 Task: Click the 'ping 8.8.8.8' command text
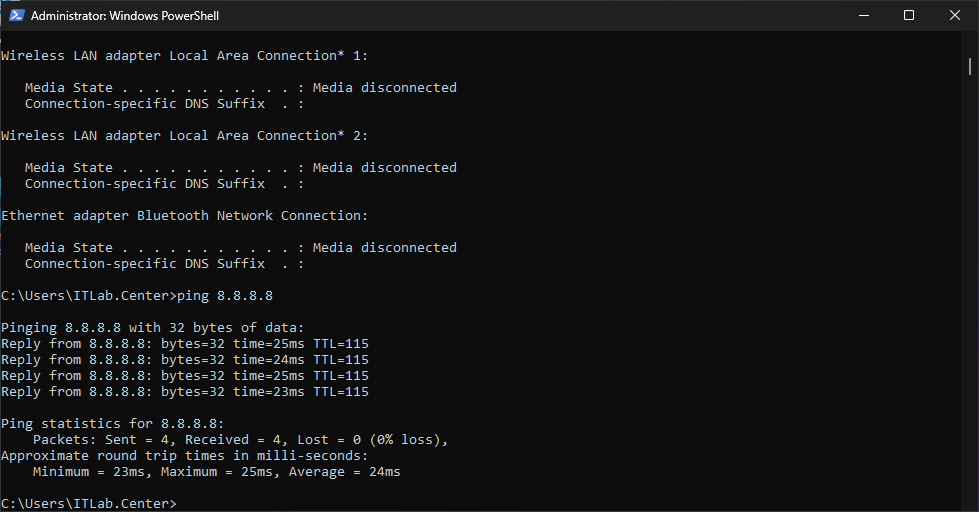(225, 296)
